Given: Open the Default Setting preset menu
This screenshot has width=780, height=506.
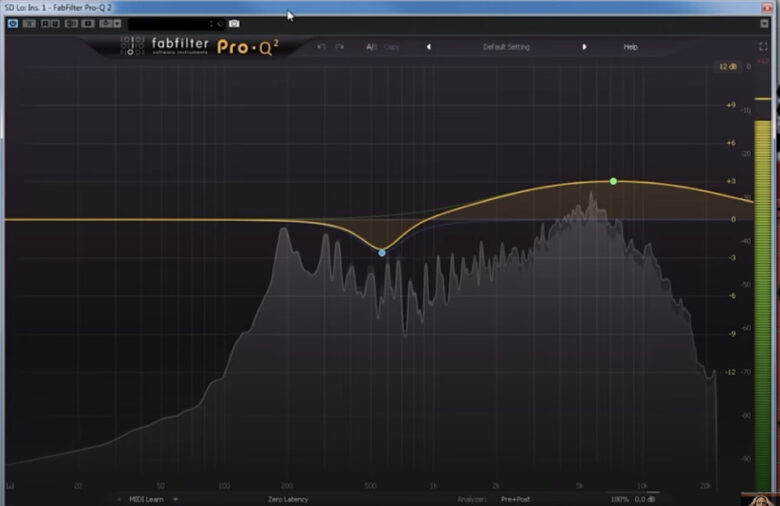Looking at the screenshot, I should click(506, 47).
